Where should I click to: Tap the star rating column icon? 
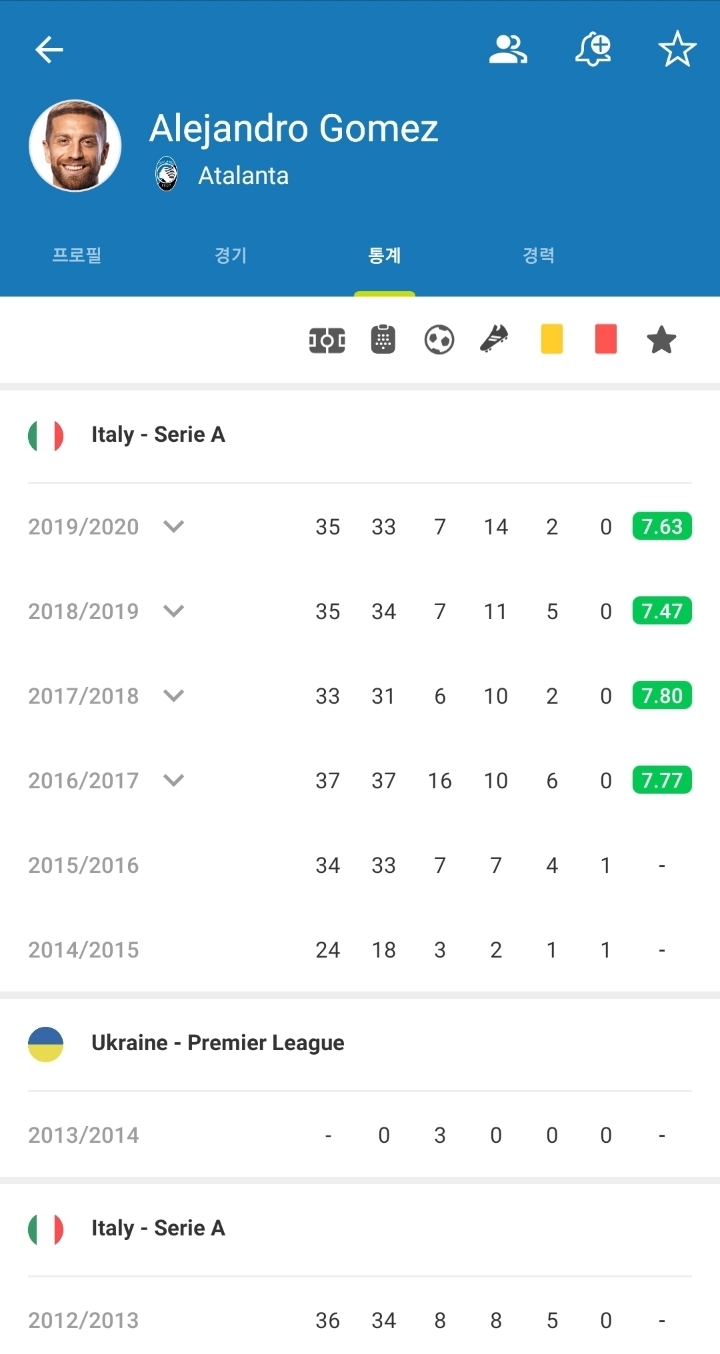coord(661,340)
